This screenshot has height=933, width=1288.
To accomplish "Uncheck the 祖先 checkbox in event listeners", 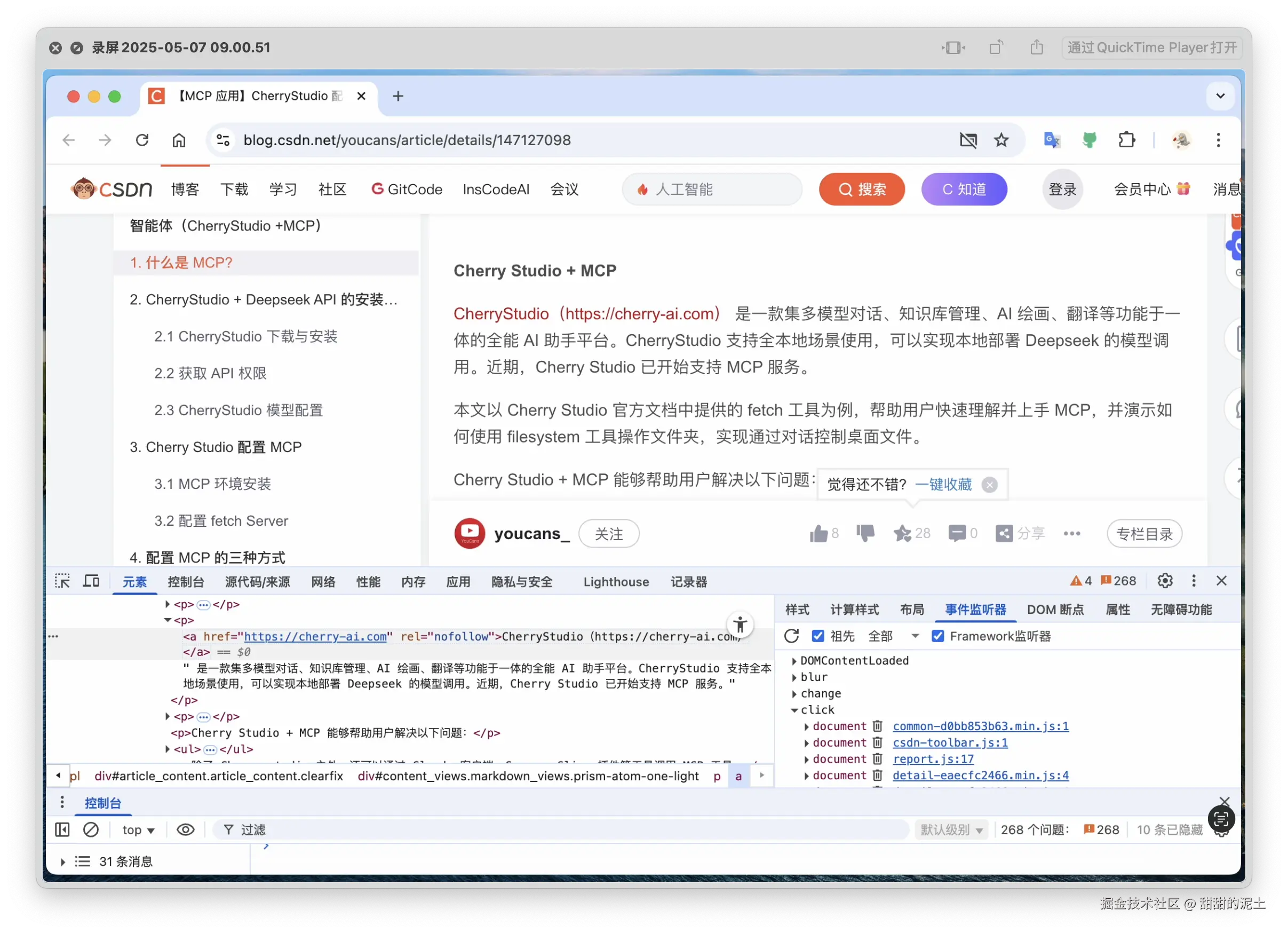I will click(x=819, y=636).
